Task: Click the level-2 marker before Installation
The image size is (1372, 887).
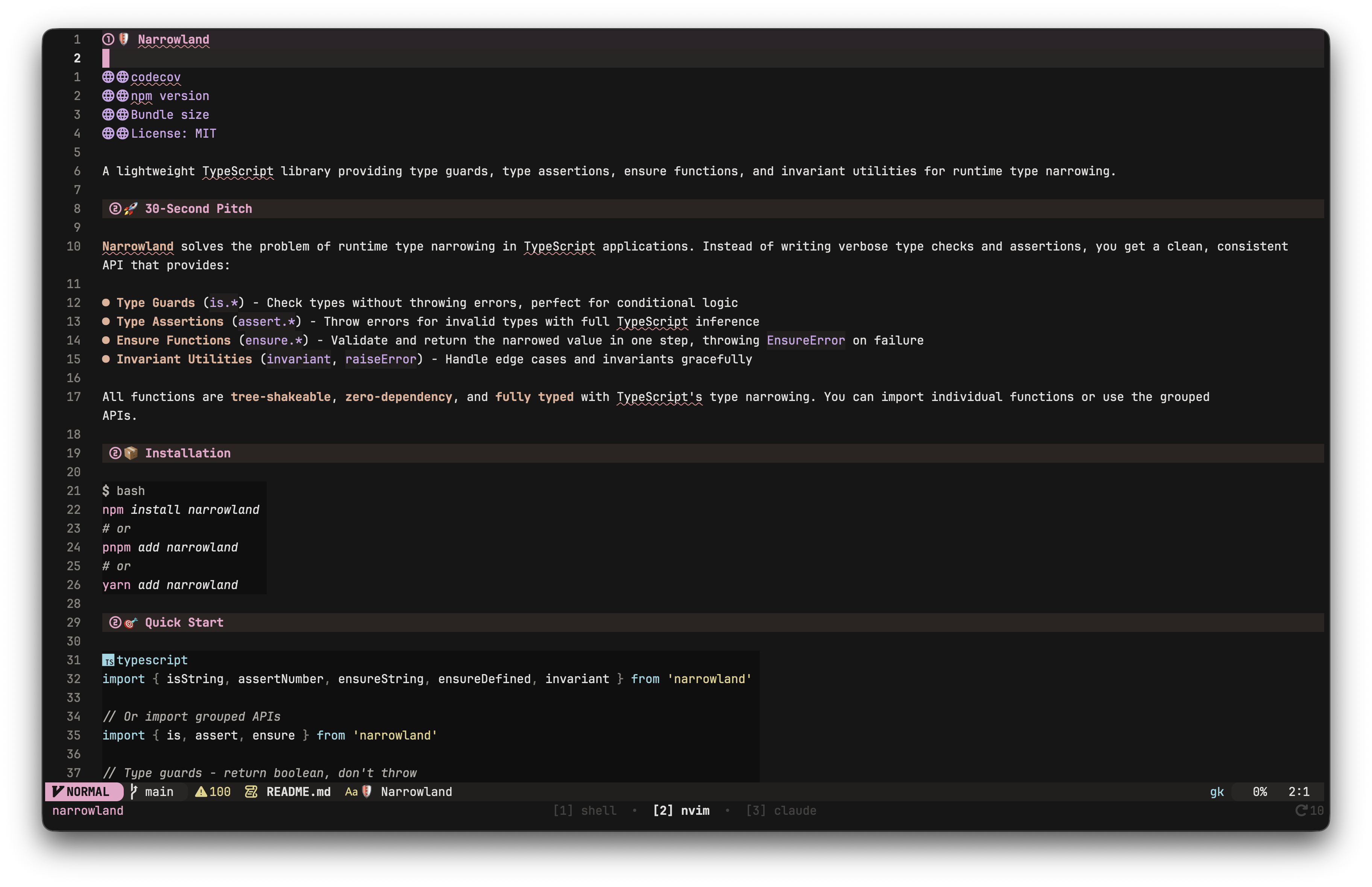Action: coord(115,453)
